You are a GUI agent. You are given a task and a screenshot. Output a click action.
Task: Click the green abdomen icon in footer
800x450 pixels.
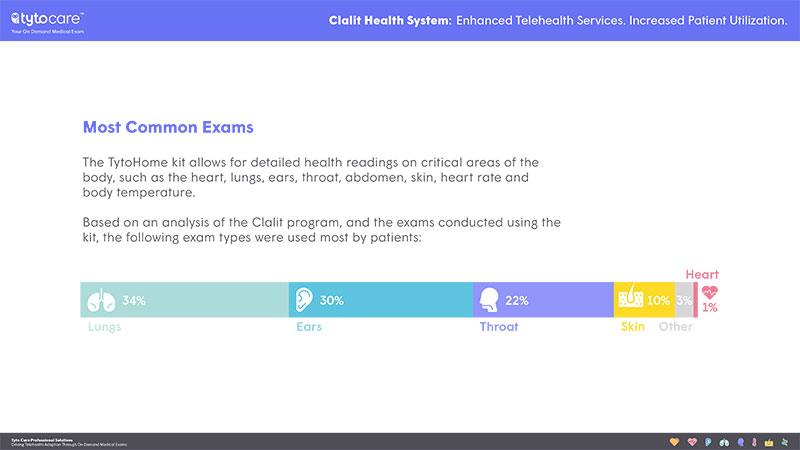tap(785, 442)
